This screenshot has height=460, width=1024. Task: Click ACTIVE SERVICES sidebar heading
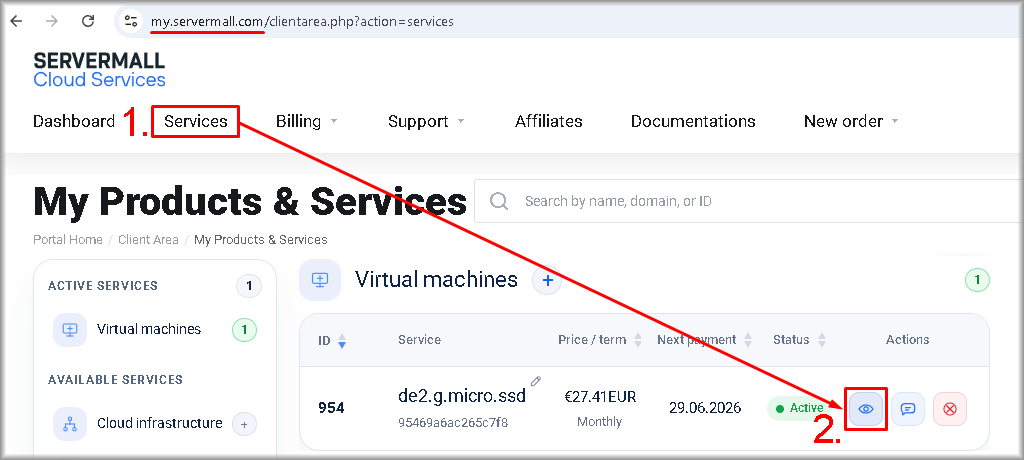point(103,286)
